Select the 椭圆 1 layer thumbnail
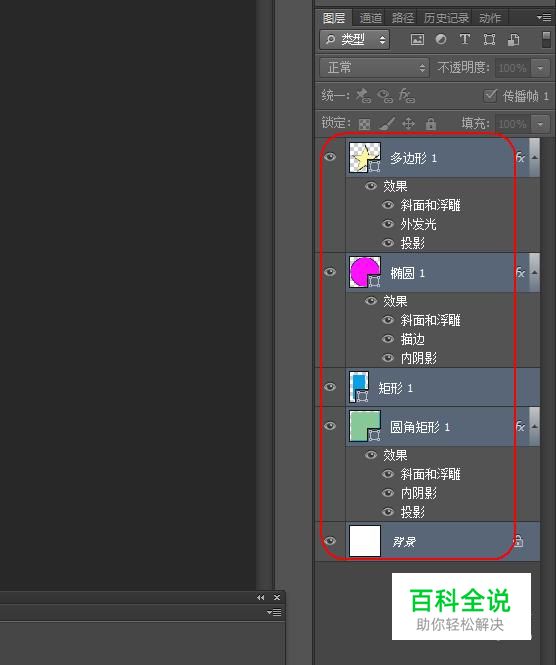Image resolution: width=556 pixels, height=665 pixels. coord(365,272)
